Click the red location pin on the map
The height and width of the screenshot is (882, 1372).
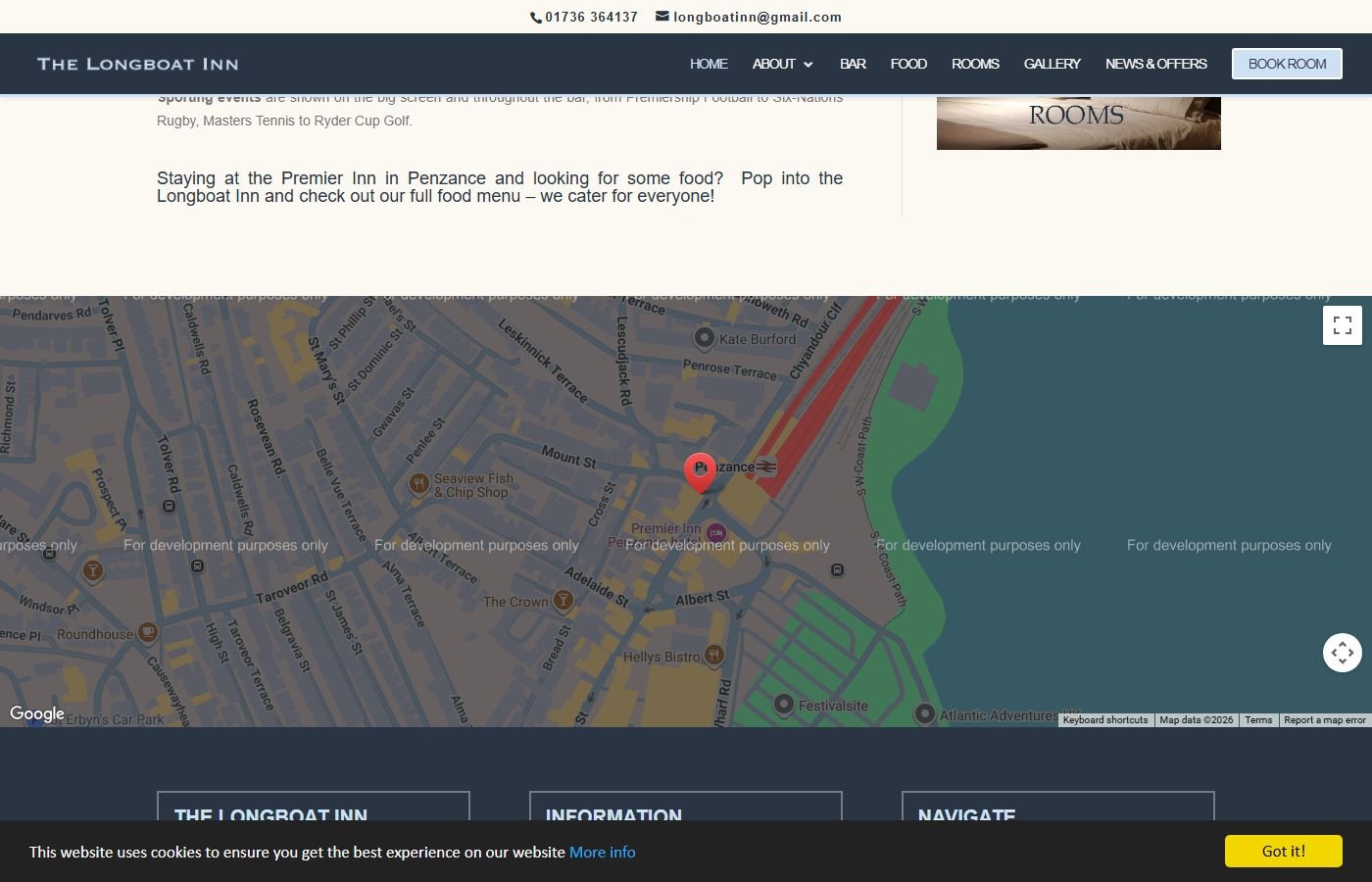(700, 472)
